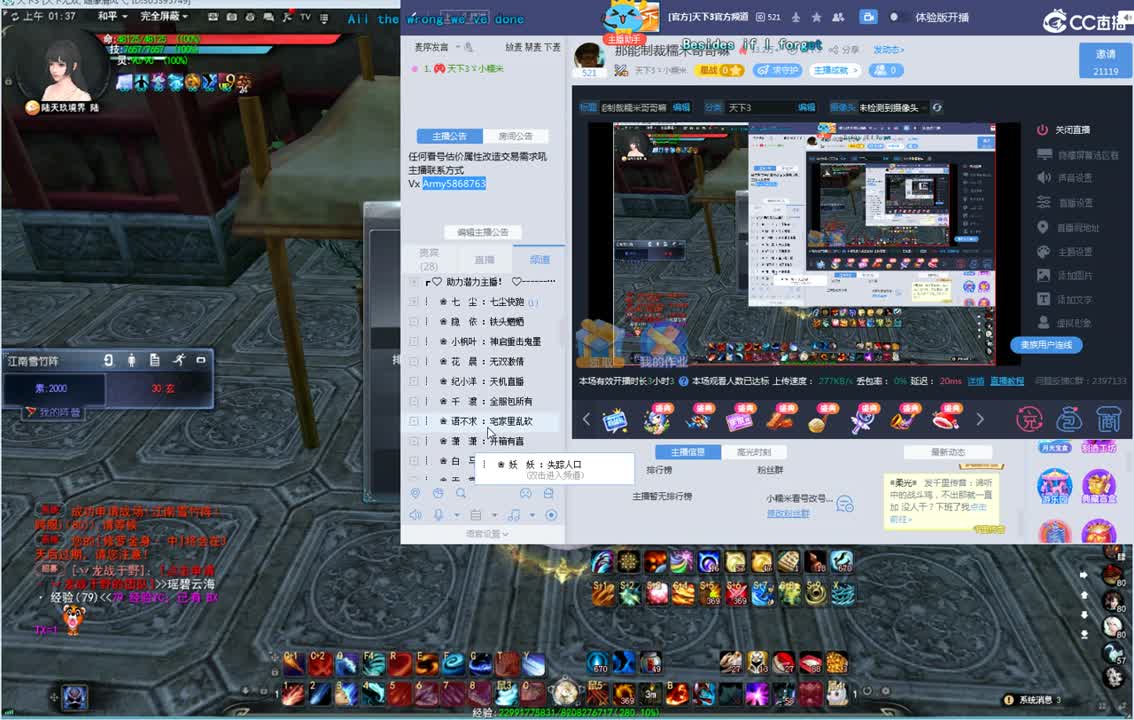Screen dimensions: 1134x720
Task: Click the speaker volume icon in voice toolbar
Action: pyautogui.click(x=415, y=515)
